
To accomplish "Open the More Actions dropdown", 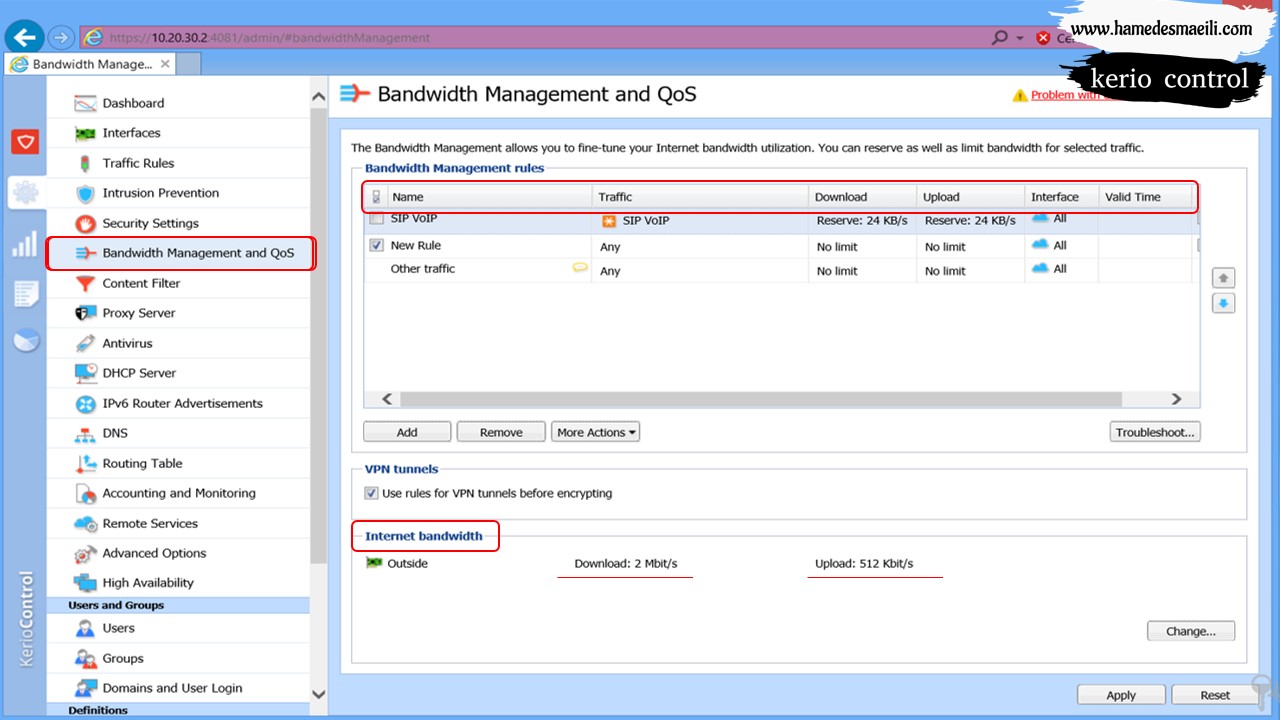I will coord(596,432).
